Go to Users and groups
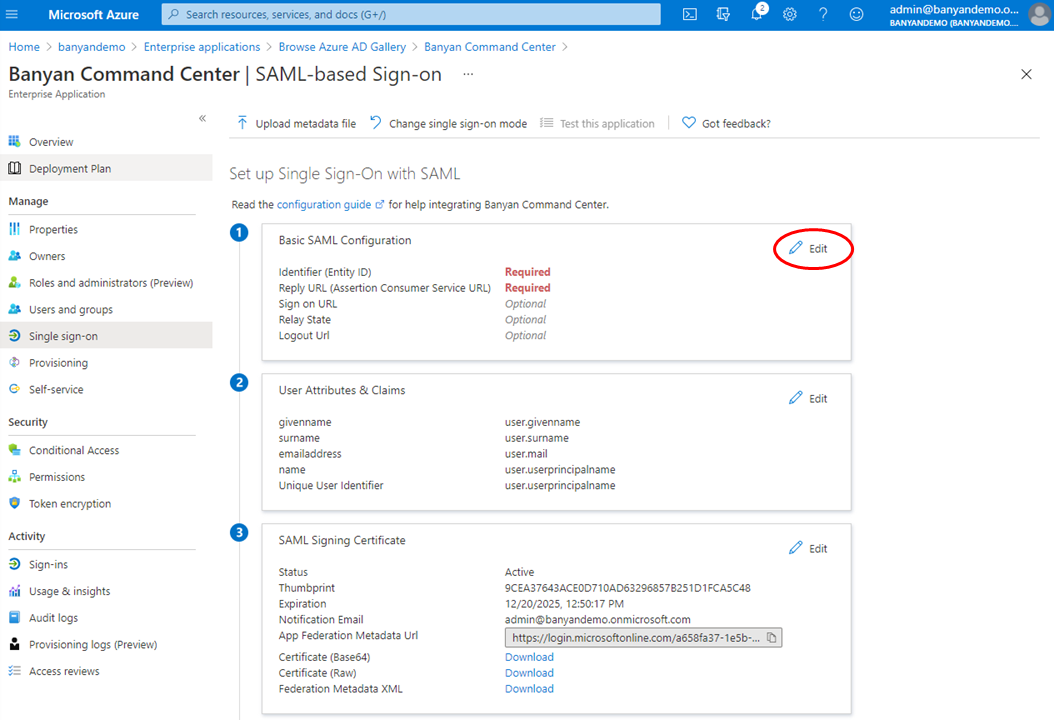The width and height of the screenshot is (1054, 720). [70, 310]
